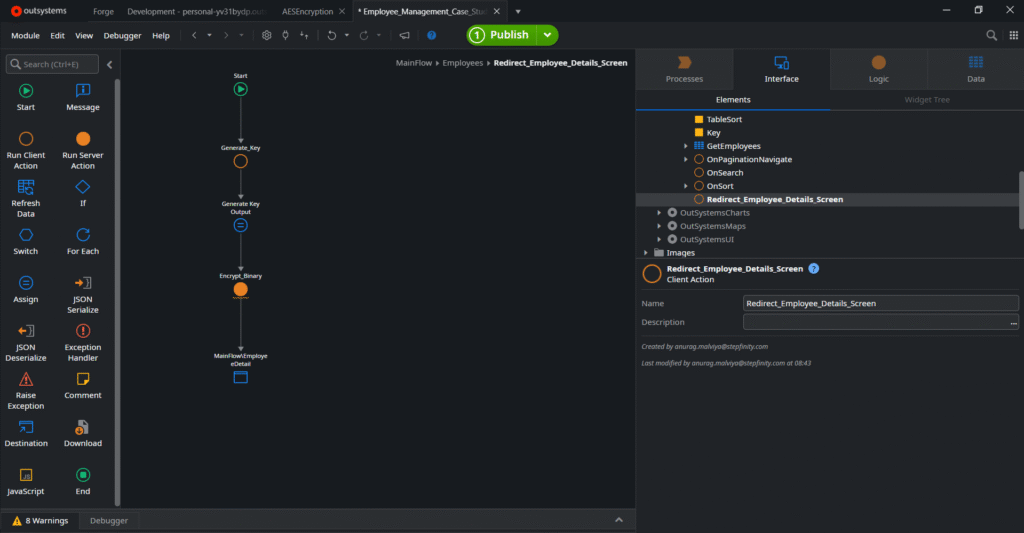This screenshot has height=533, width=1024.
Task: Open help for Redirect_Employee_Details_Screen properties
Action: coord(814,268)
